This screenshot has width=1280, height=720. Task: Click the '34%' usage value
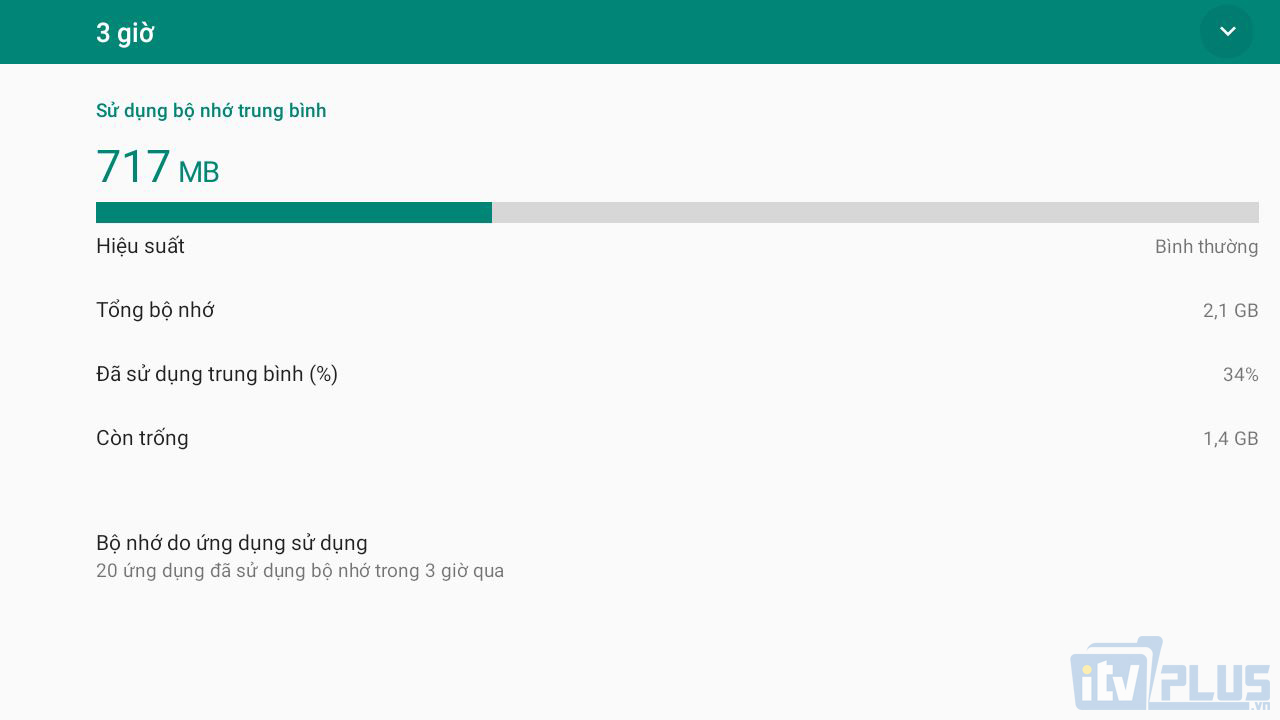point(1240,375)
